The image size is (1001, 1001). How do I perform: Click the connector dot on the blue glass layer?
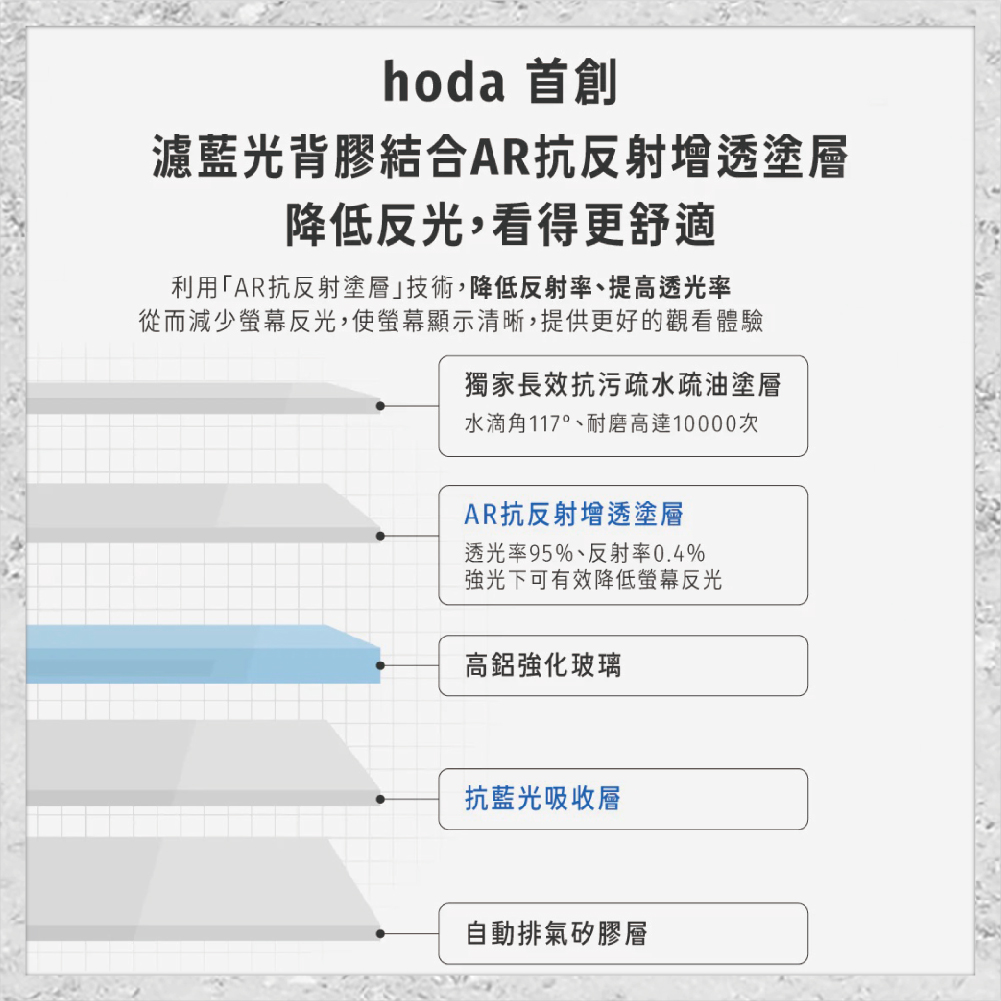tap(380, 664)
